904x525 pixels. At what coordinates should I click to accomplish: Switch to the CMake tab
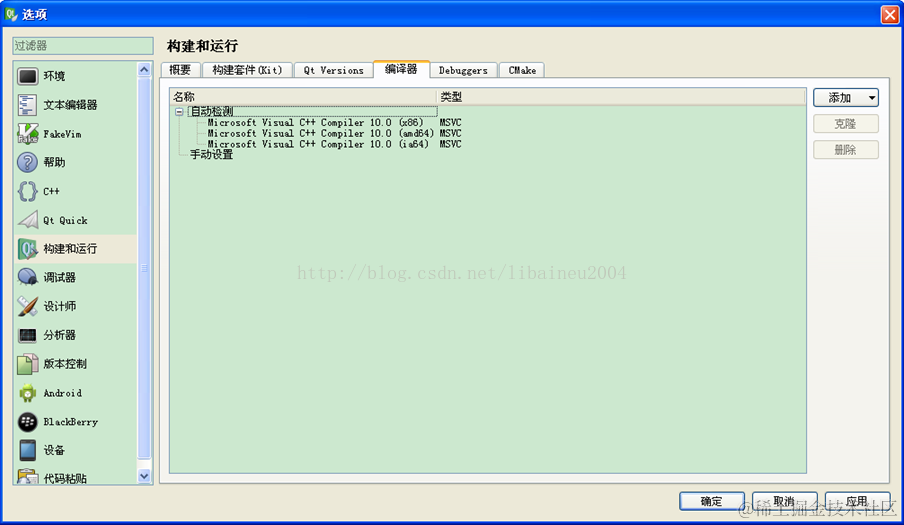[x=522, y=70]
